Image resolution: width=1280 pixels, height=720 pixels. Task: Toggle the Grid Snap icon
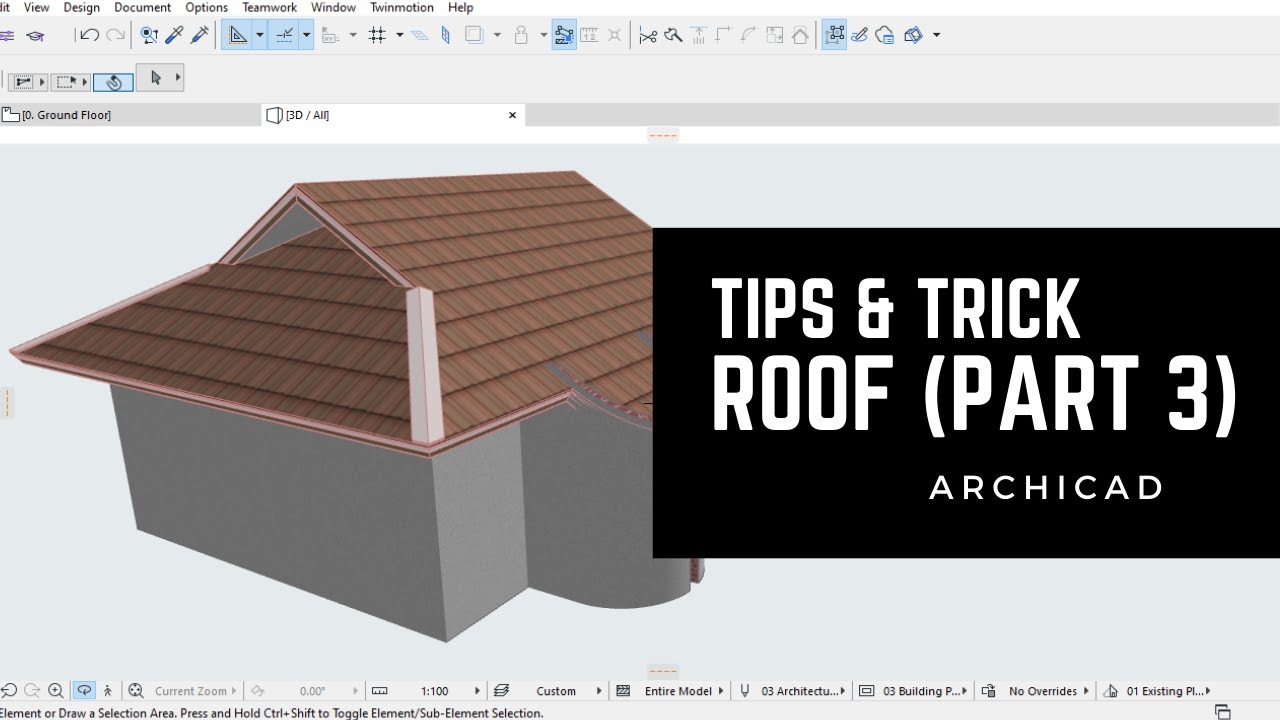click(377, 35)
